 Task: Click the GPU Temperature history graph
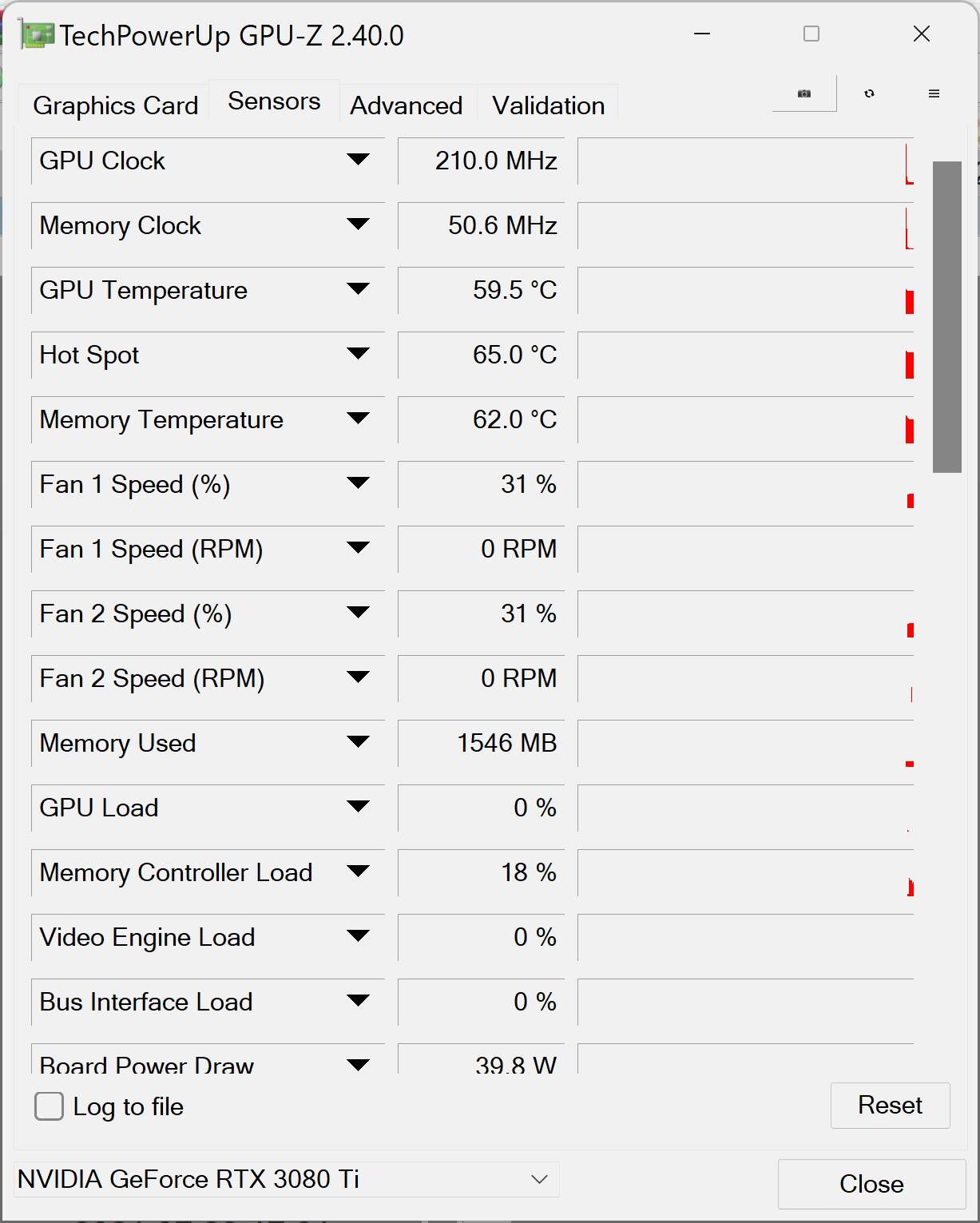tap(745, 290)
